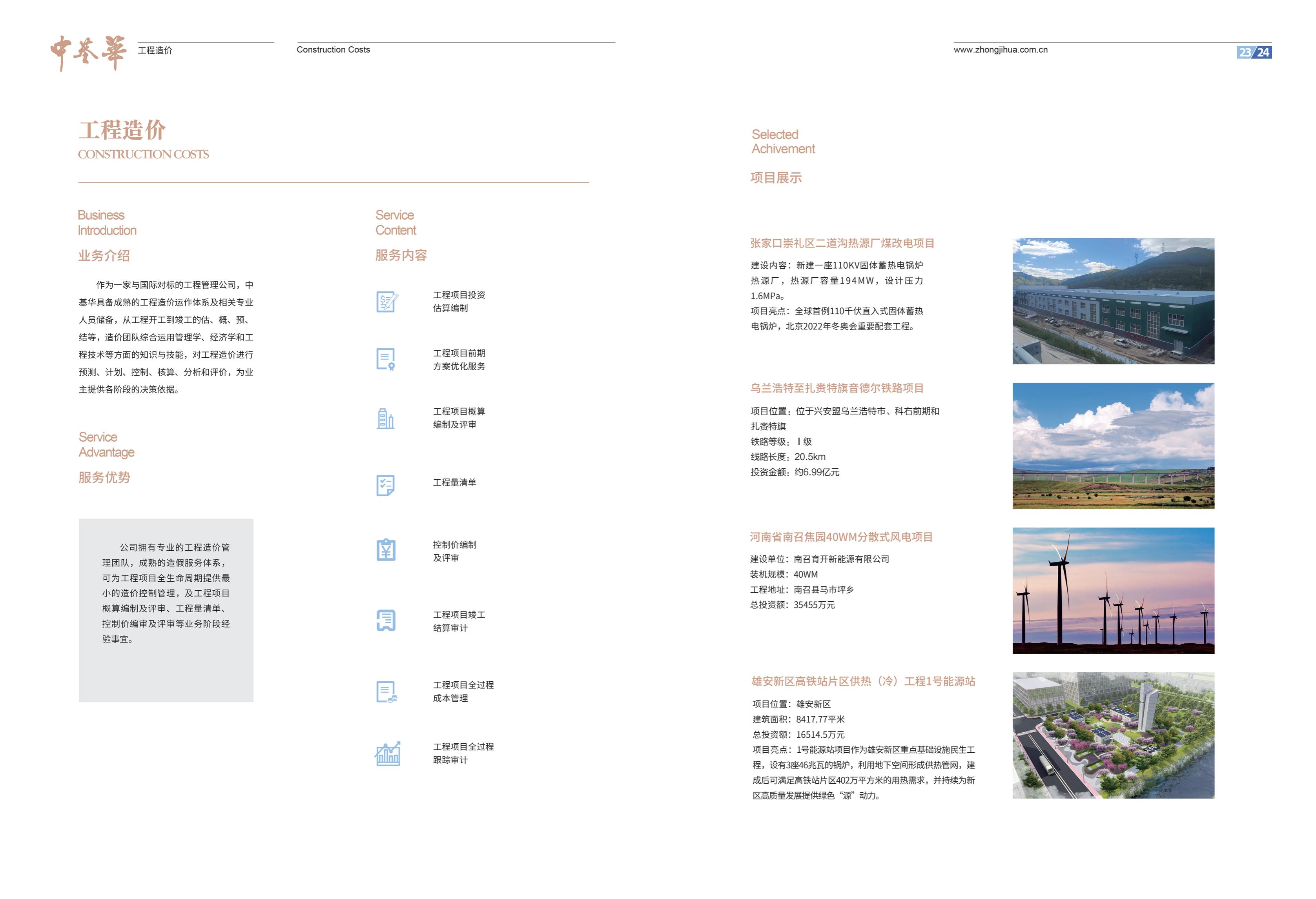Viewport: 1316px width, 899px height.
Task: Click the text 工程项目前期方案优化服务
Action: click(459, 360)
